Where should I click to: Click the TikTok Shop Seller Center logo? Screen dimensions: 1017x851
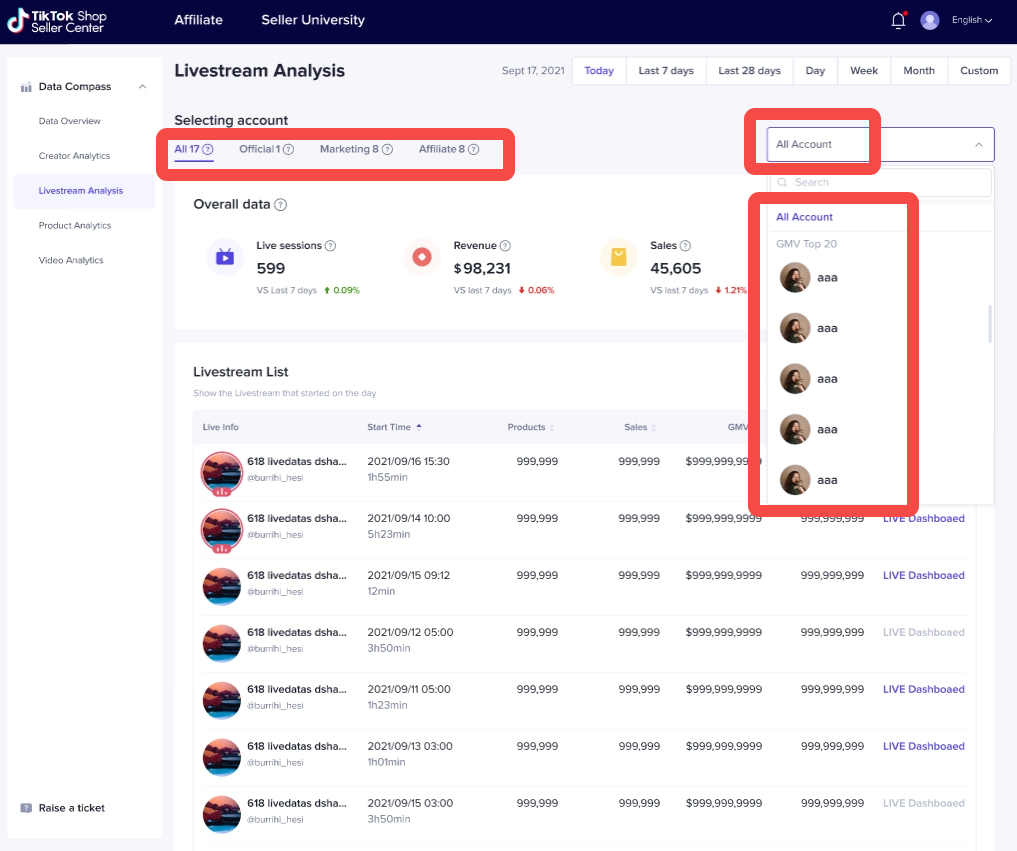(57, 21)
